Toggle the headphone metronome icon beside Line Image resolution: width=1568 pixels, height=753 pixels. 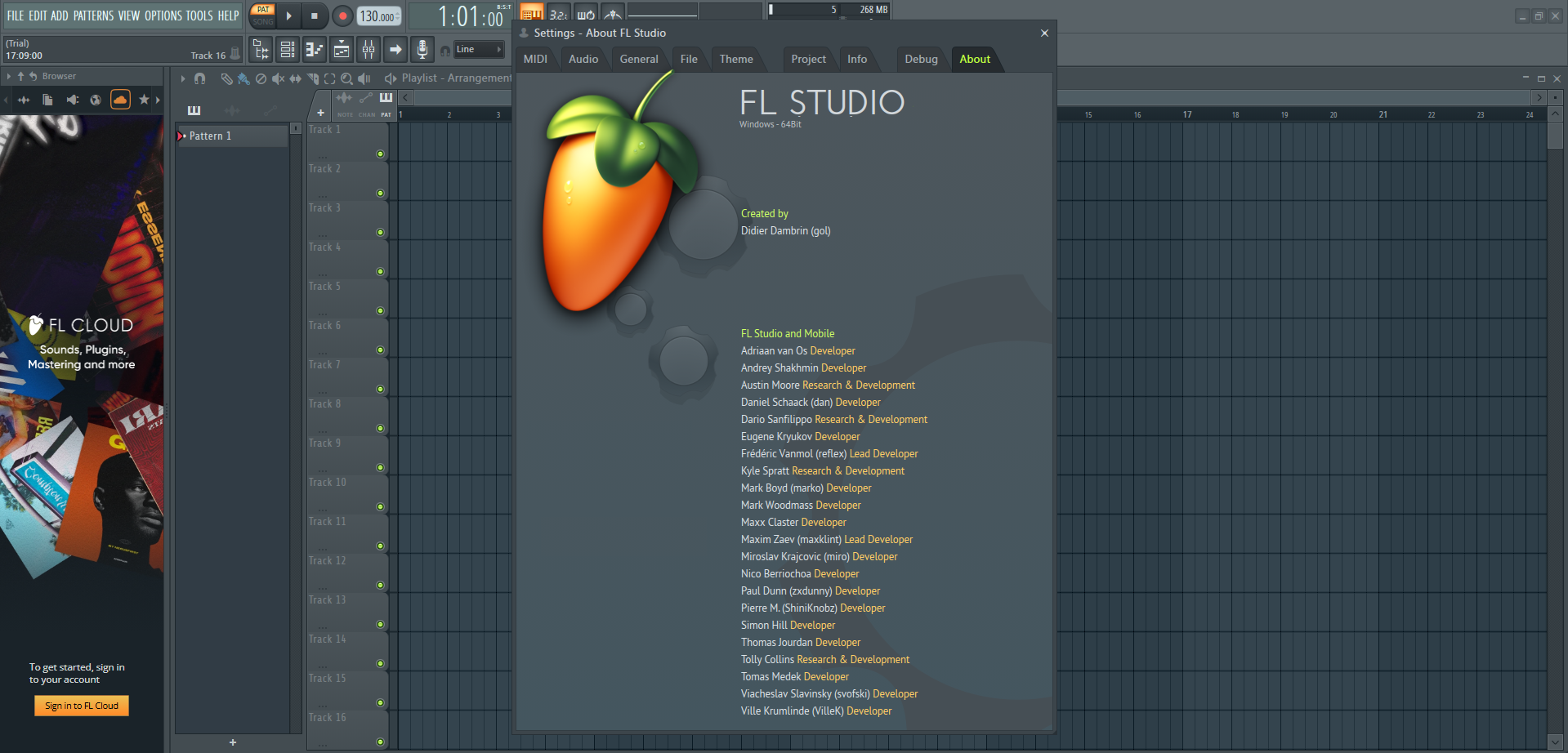(x=445, y=51)
